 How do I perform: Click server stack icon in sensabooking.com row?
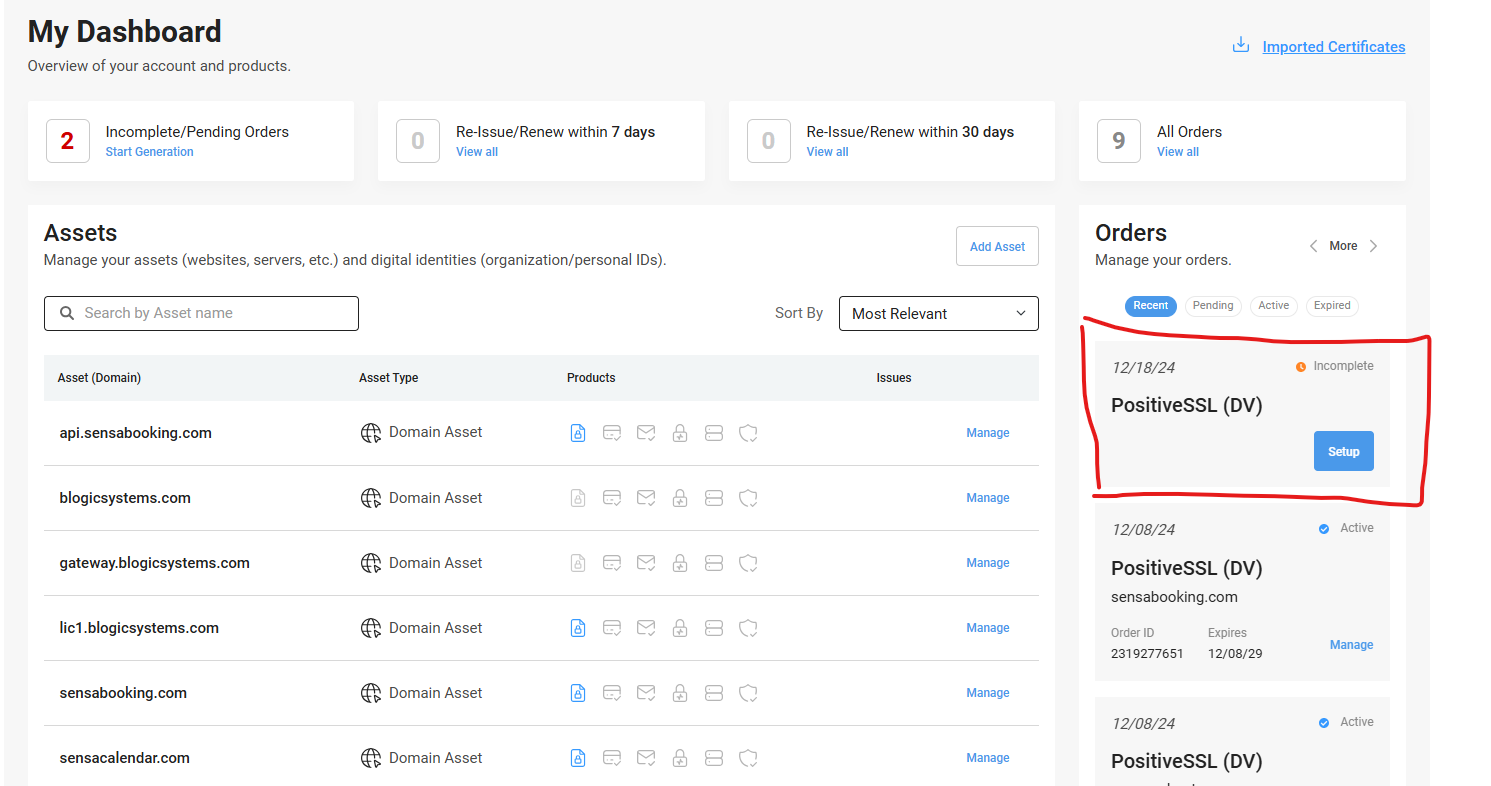pos(714,693)
